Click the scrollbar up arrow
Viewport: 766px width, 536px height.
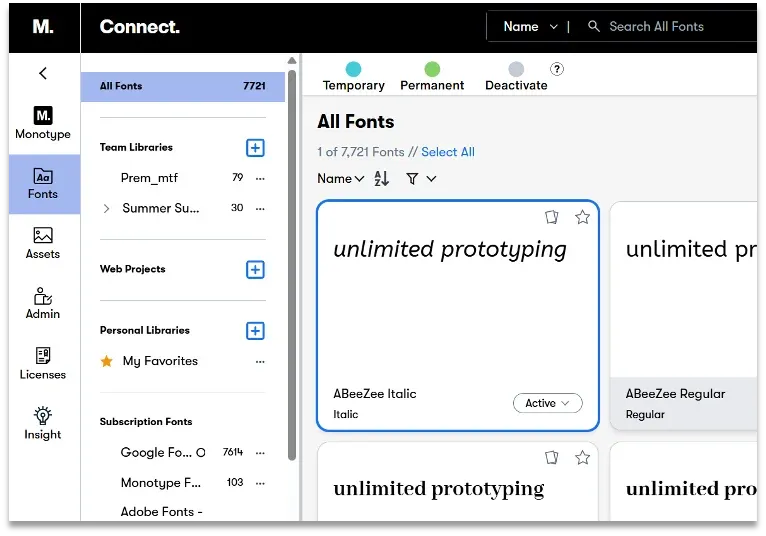292,61
